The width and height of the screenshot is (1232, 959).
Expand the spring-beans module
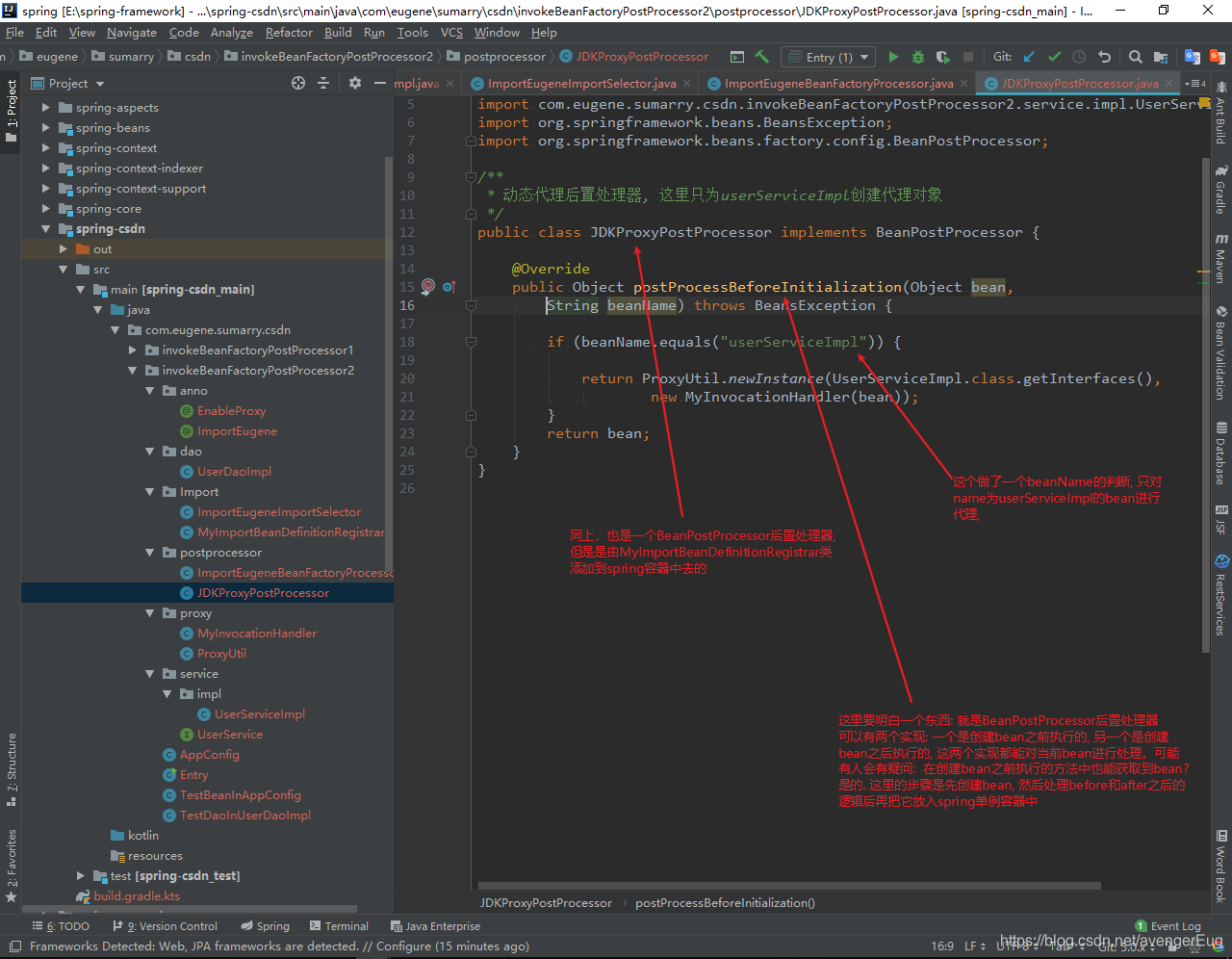click(x=45, y=128)
